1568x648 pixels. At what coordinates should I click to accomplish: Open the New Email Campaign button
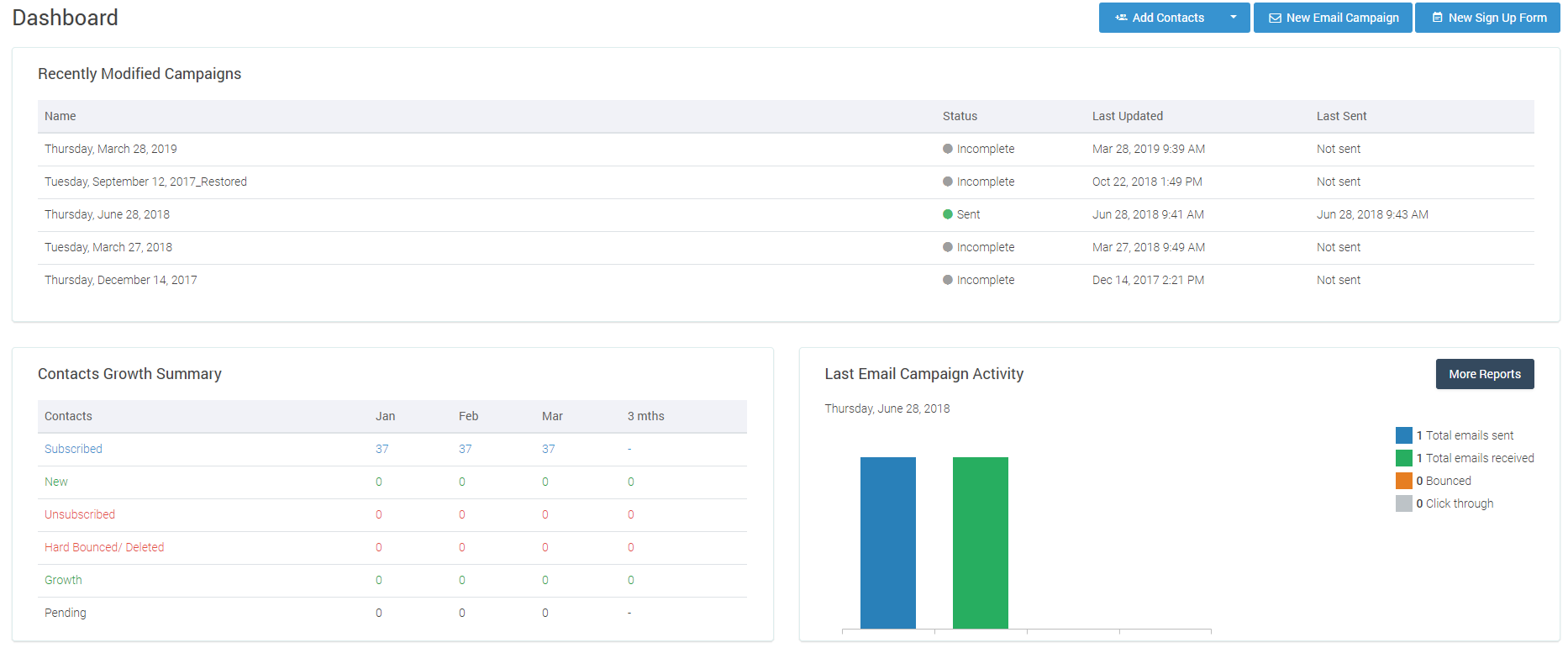point(1333,18)
